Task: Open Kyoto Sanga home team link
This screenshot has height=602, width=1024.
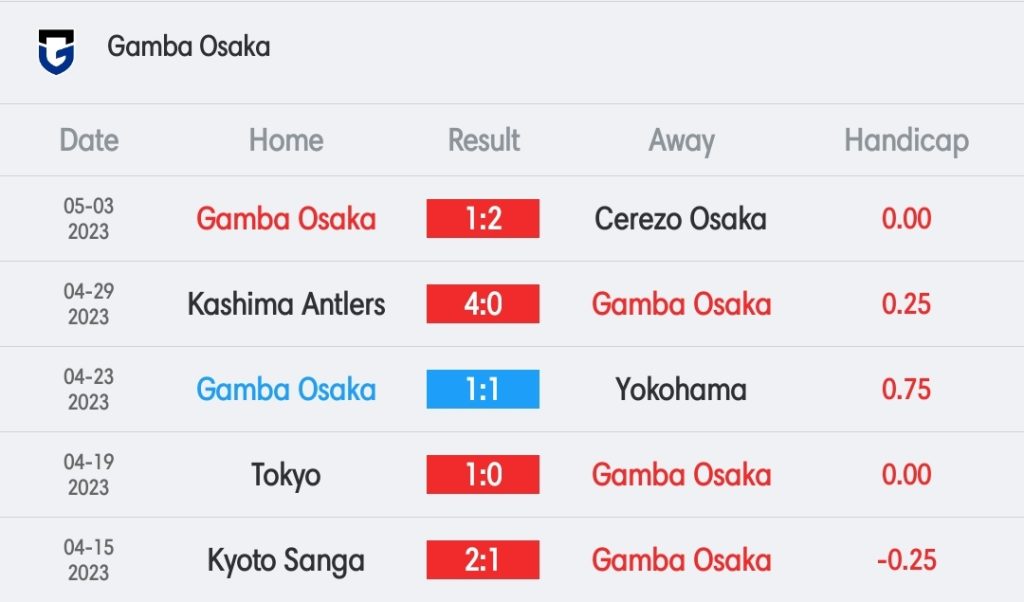Action: pos(286,561)
